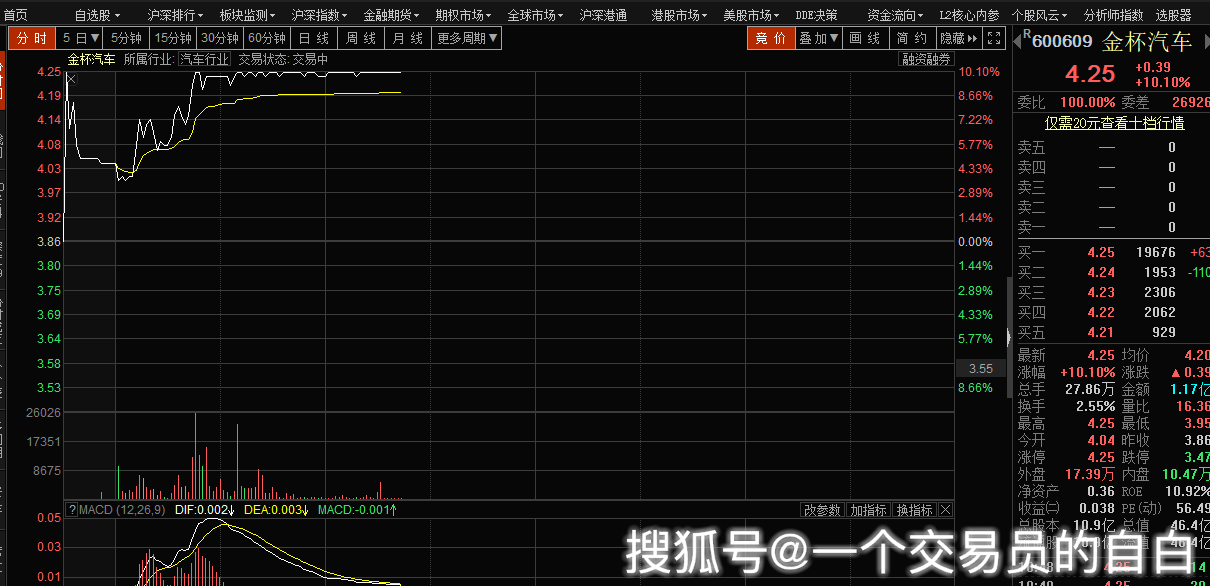Open the 个股风云 menu
Image resolution: width=1210 pixels, height=586 pixels.
tap(1039, 15)
